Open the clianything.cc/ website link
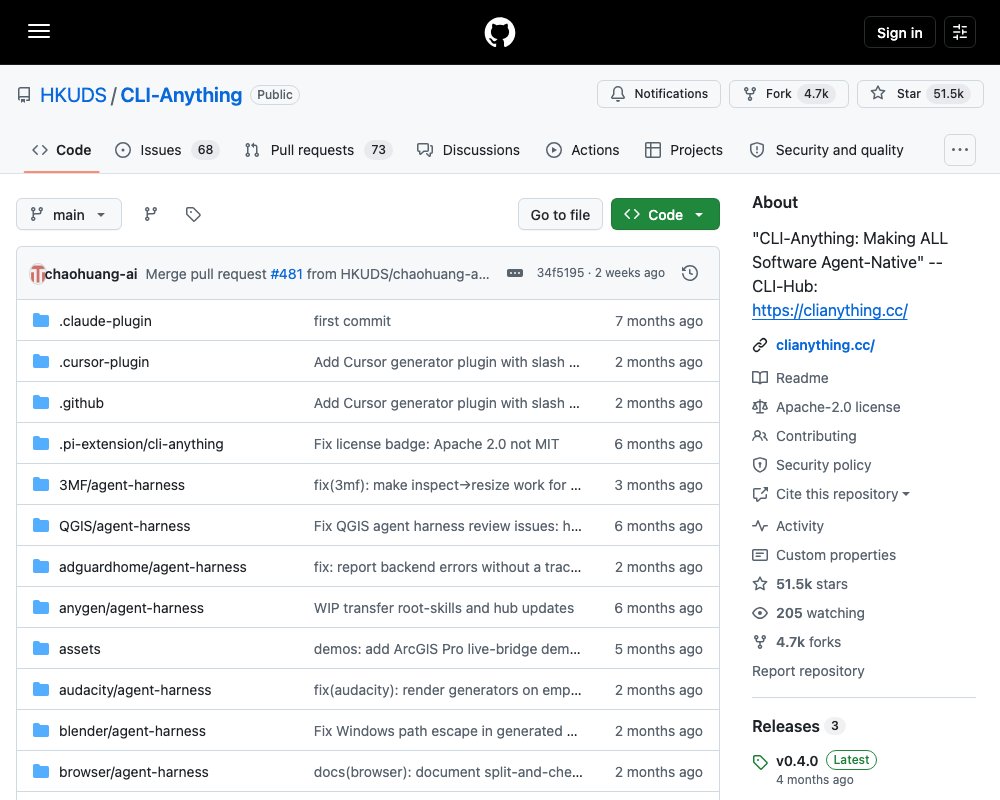The image size is (1000, 800). [x=825, y=345]
